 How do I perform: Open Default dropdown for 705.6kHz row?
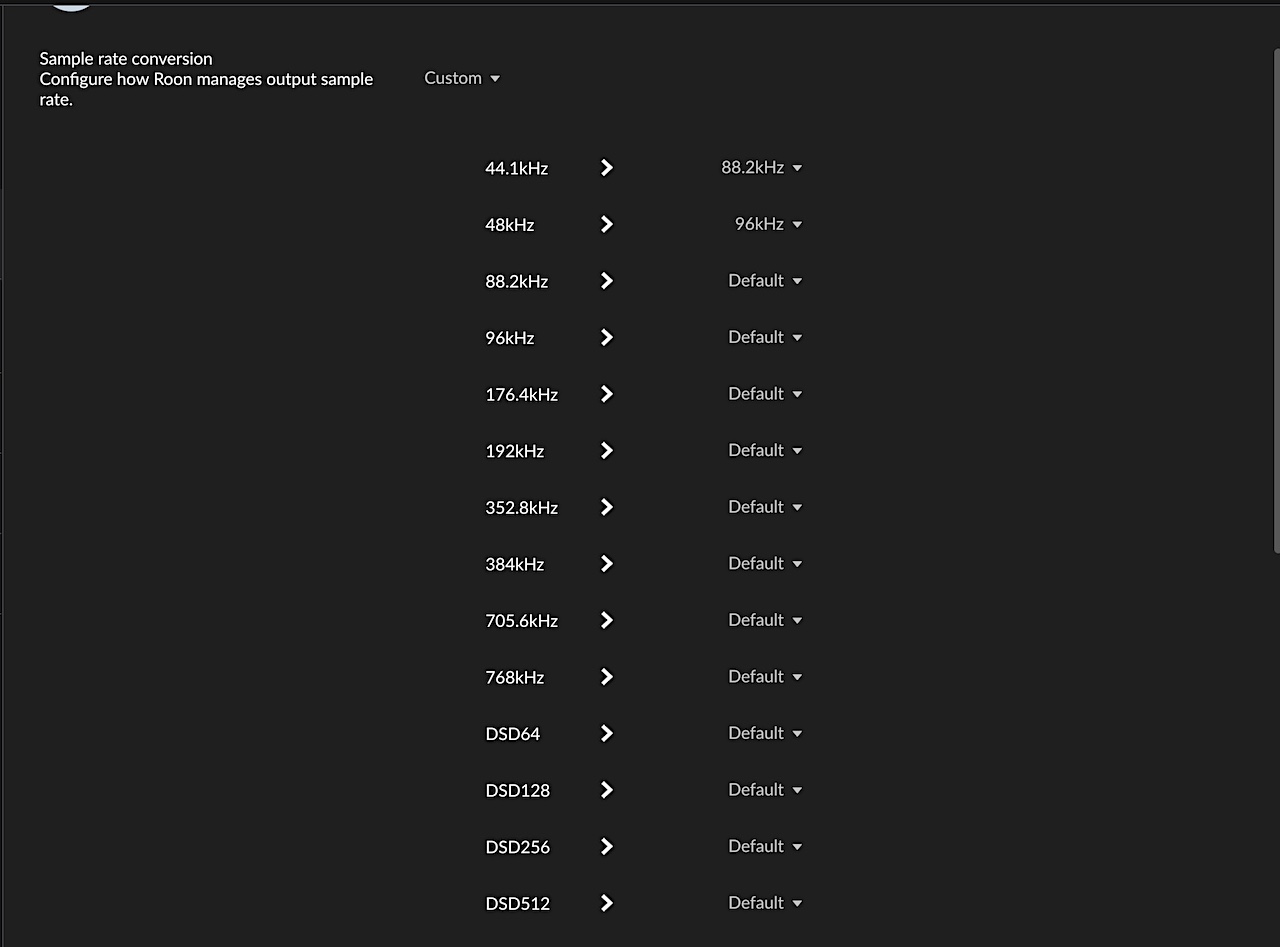click(x=764, y=620)
